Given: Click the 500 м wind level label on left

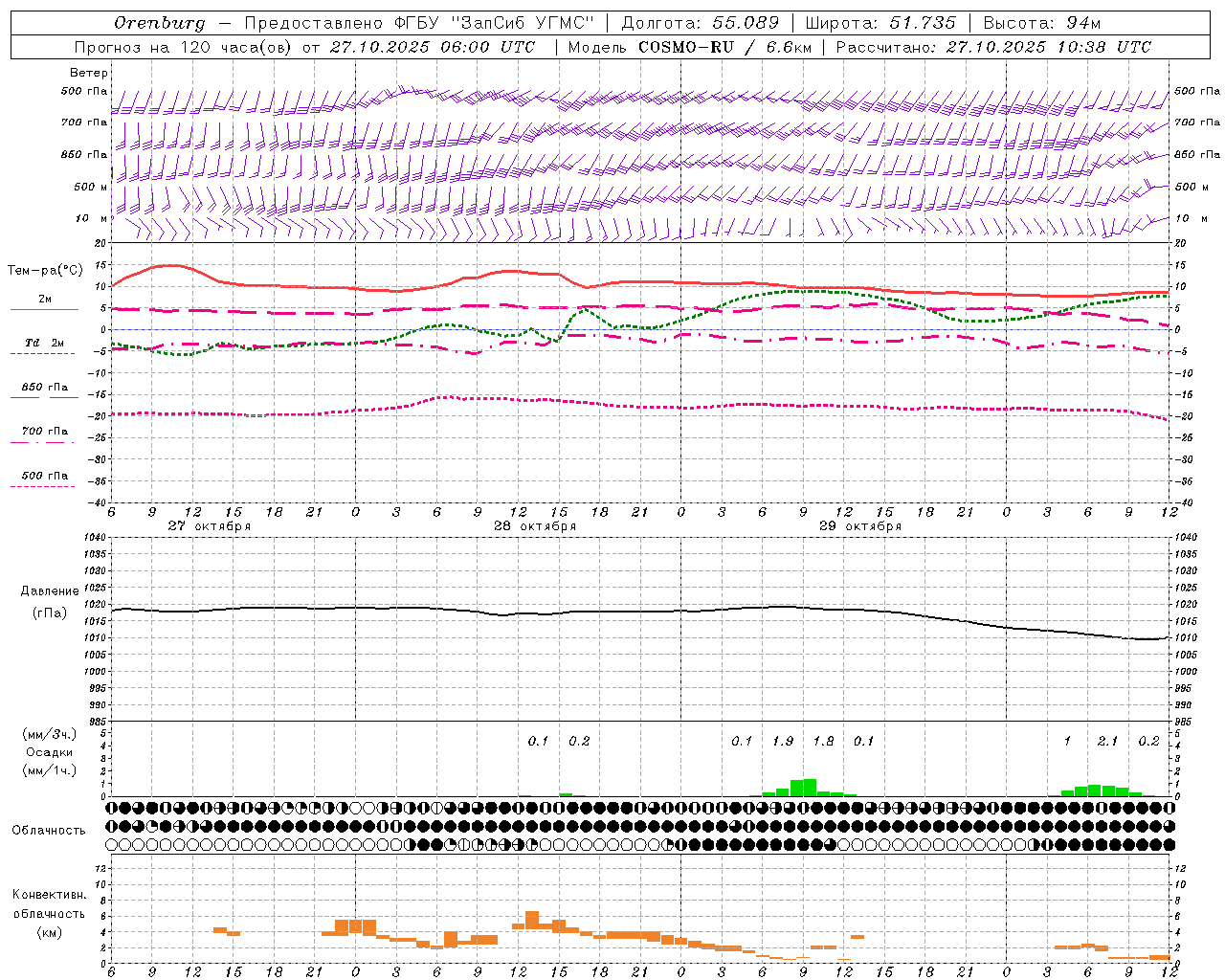Looking at the screenshot, I should 91,188.
